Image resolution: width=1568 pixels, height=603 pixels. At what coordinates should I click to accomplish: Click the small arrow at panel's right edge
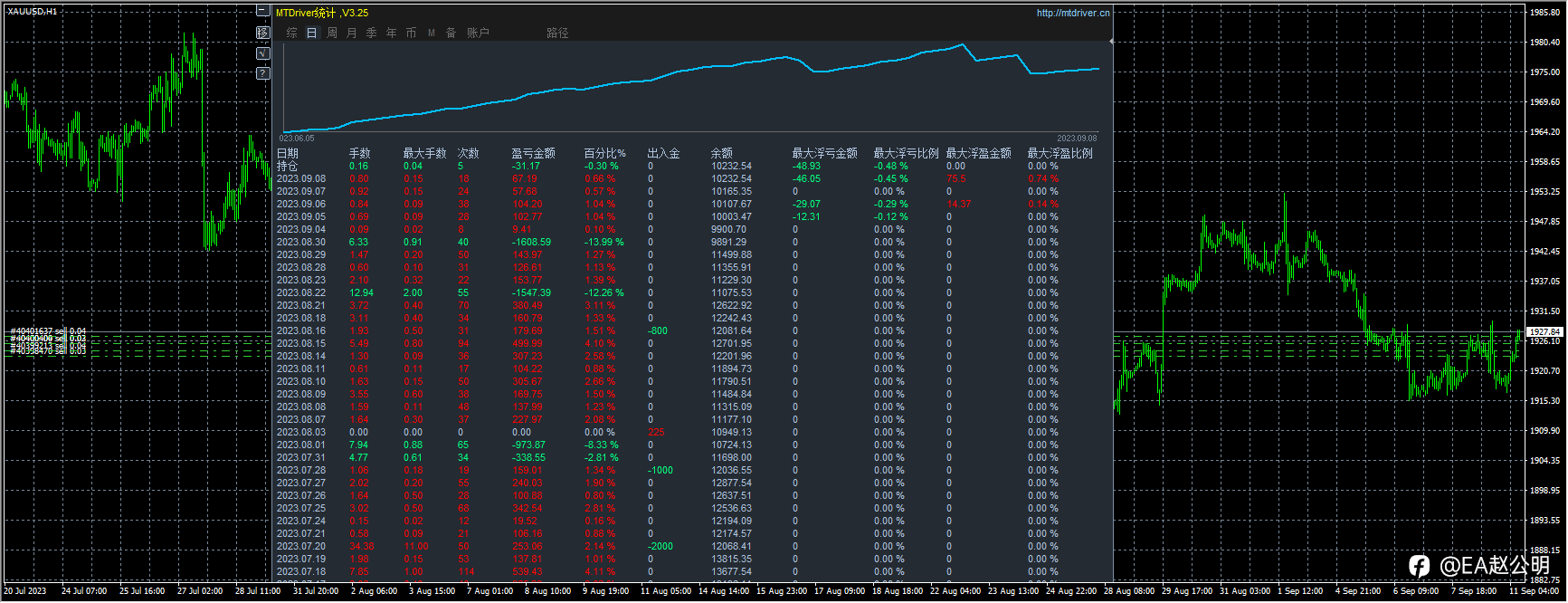click(x=1110, y=41)
